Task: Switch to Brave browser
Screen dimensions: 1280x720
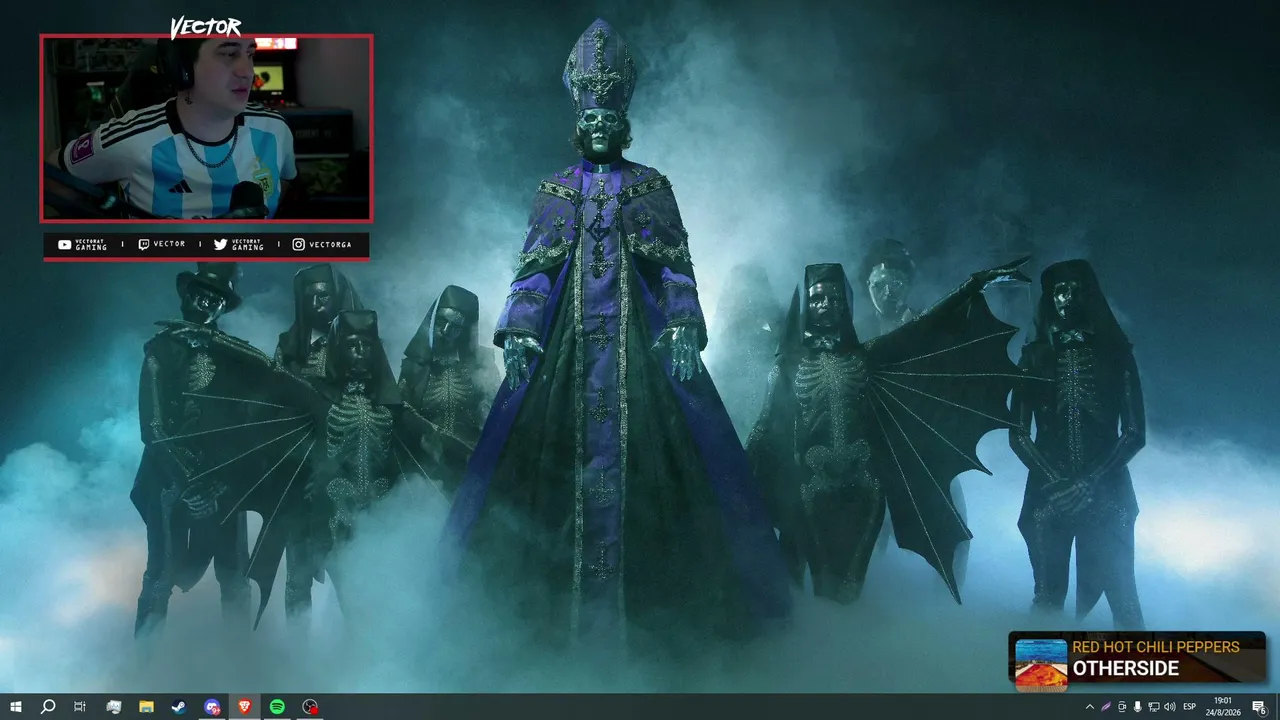Action: 245,707
